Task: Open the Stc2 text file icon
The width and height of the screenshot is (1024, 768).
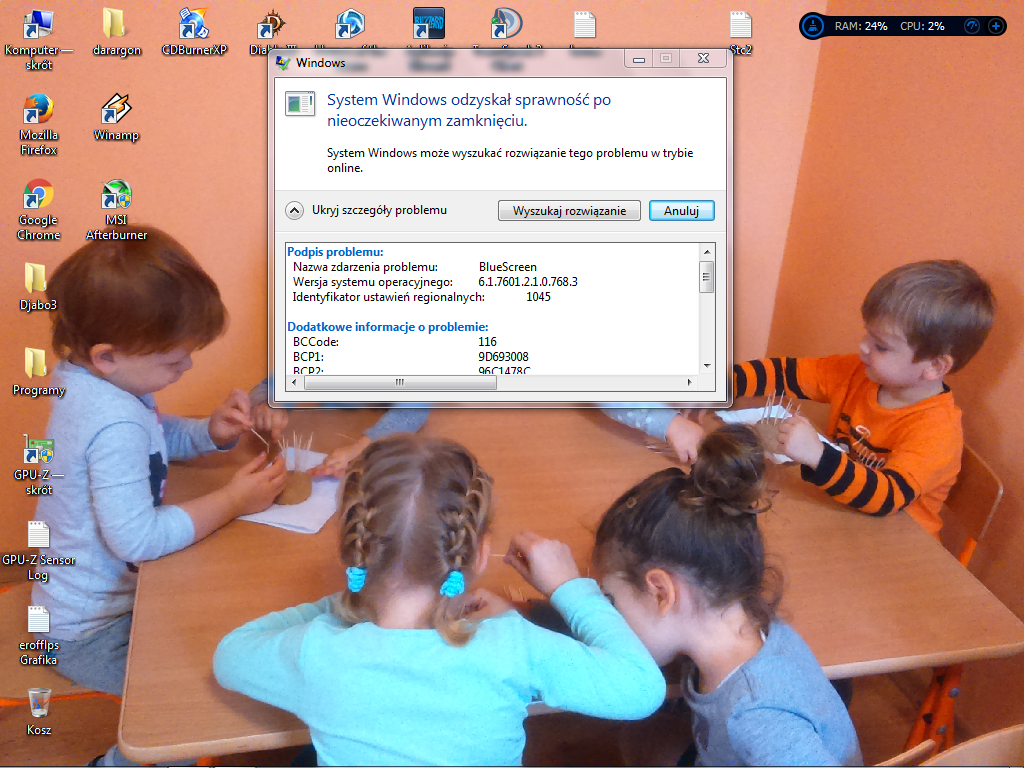Action: coord(741,33)
